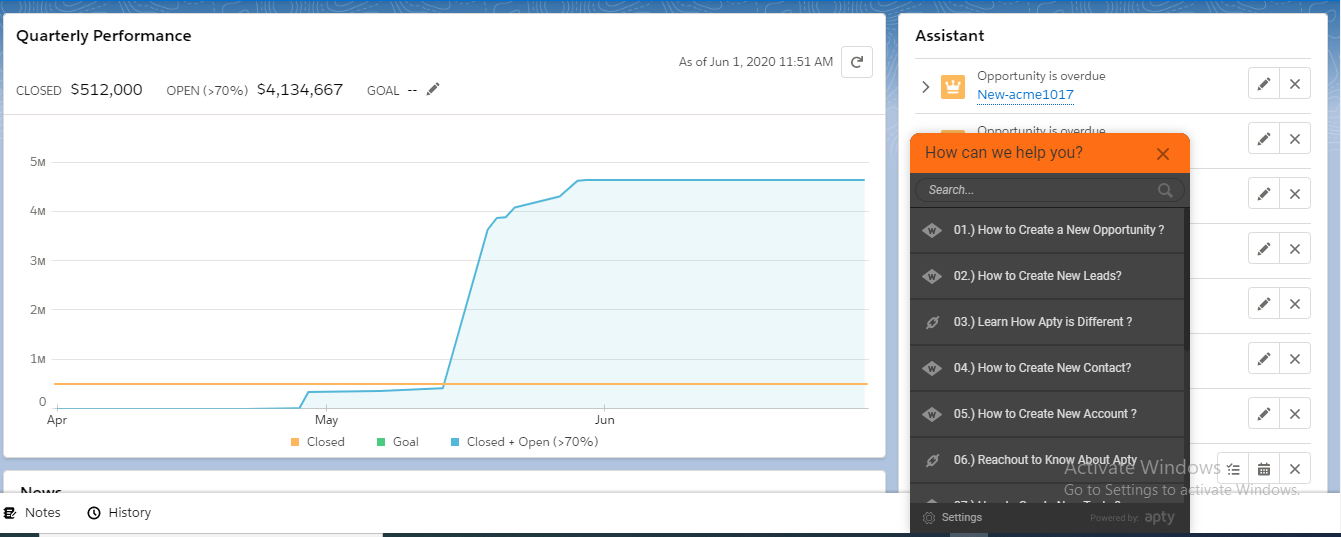Expand the New-acme1017 overdue opportunity chevron
Image resolution: width=1341 pixels, height=537 pixels.
click(926, 87)
